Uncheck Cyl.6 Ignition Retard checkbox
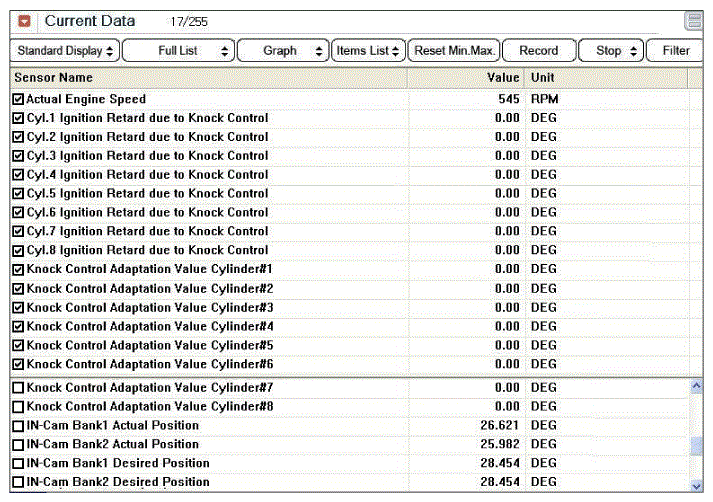The height and width of the screenshot is (502, 713). point(18,212)
